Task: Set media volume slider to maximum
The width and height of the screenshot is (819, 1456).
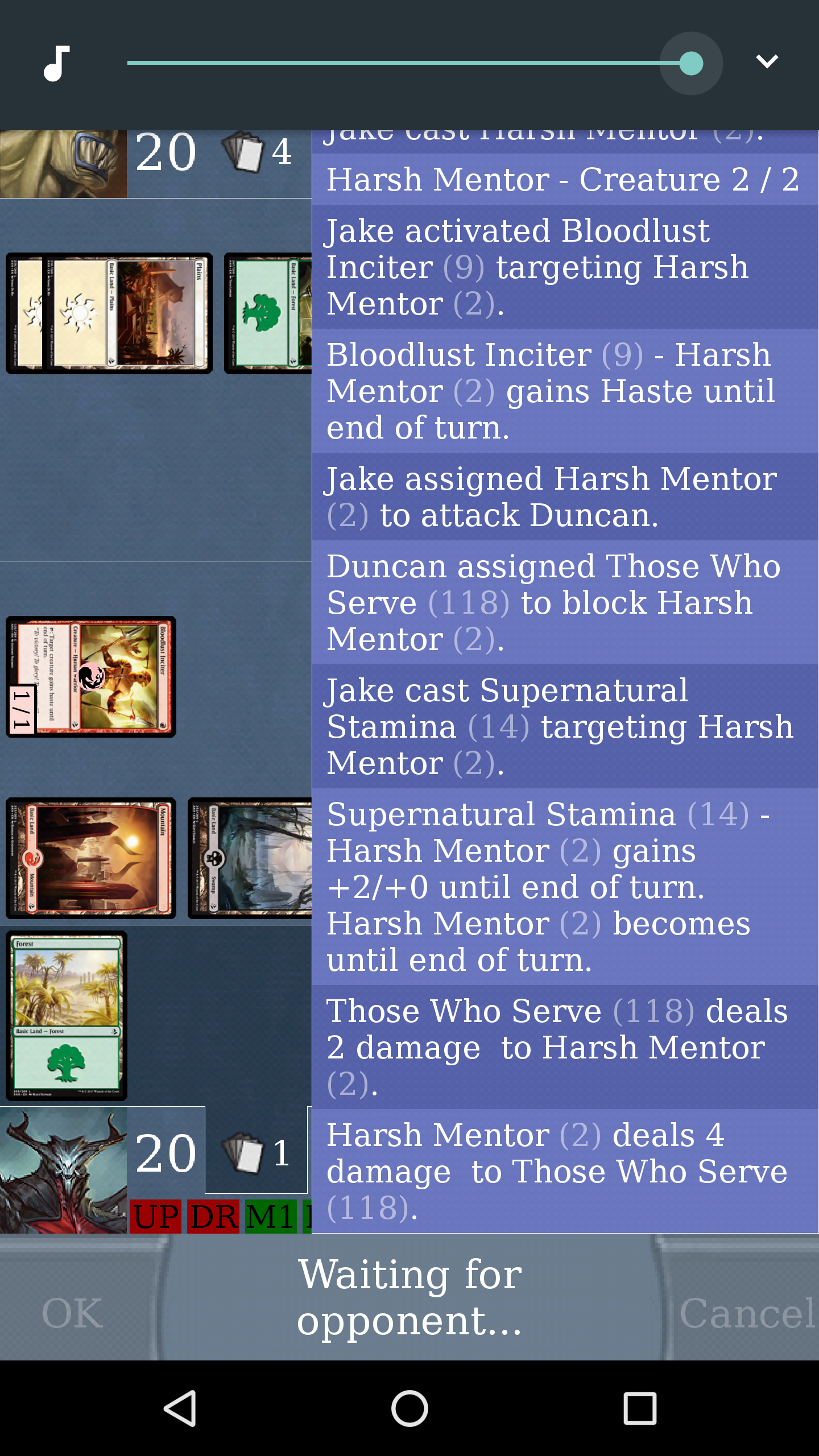Action: point(690,63)
